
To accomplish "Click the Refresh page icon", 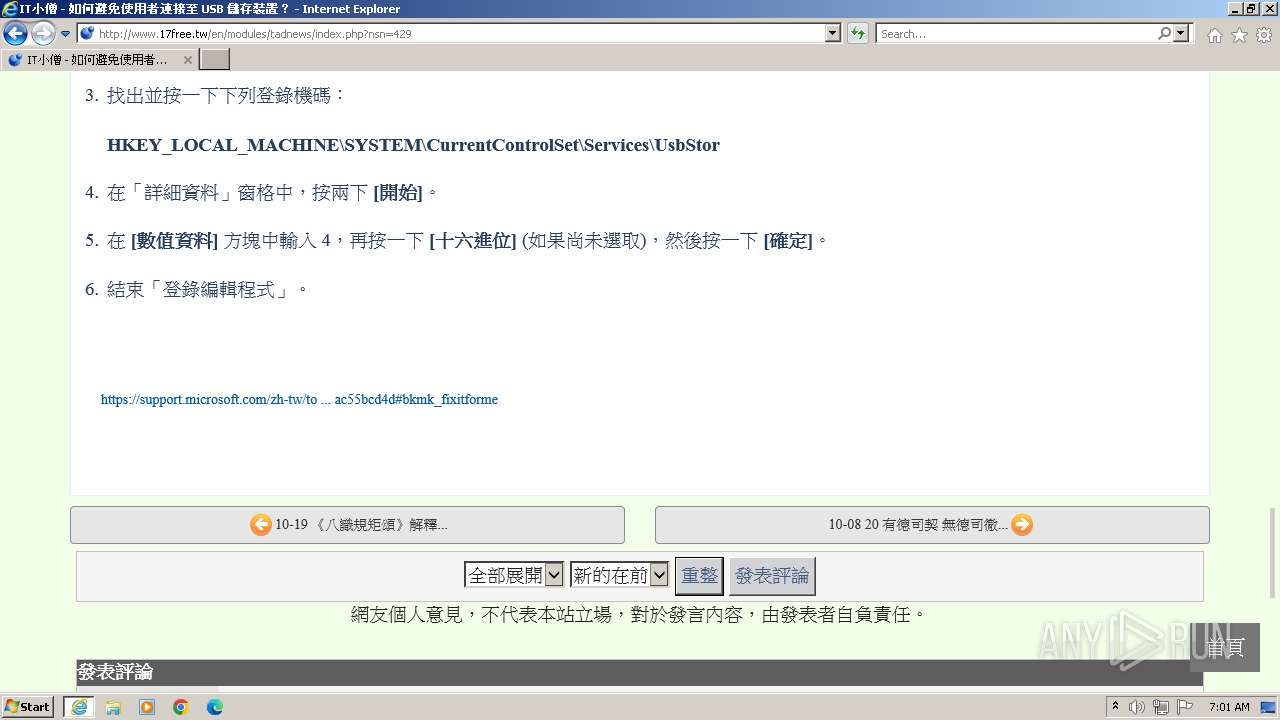I will tap(857, 34).
